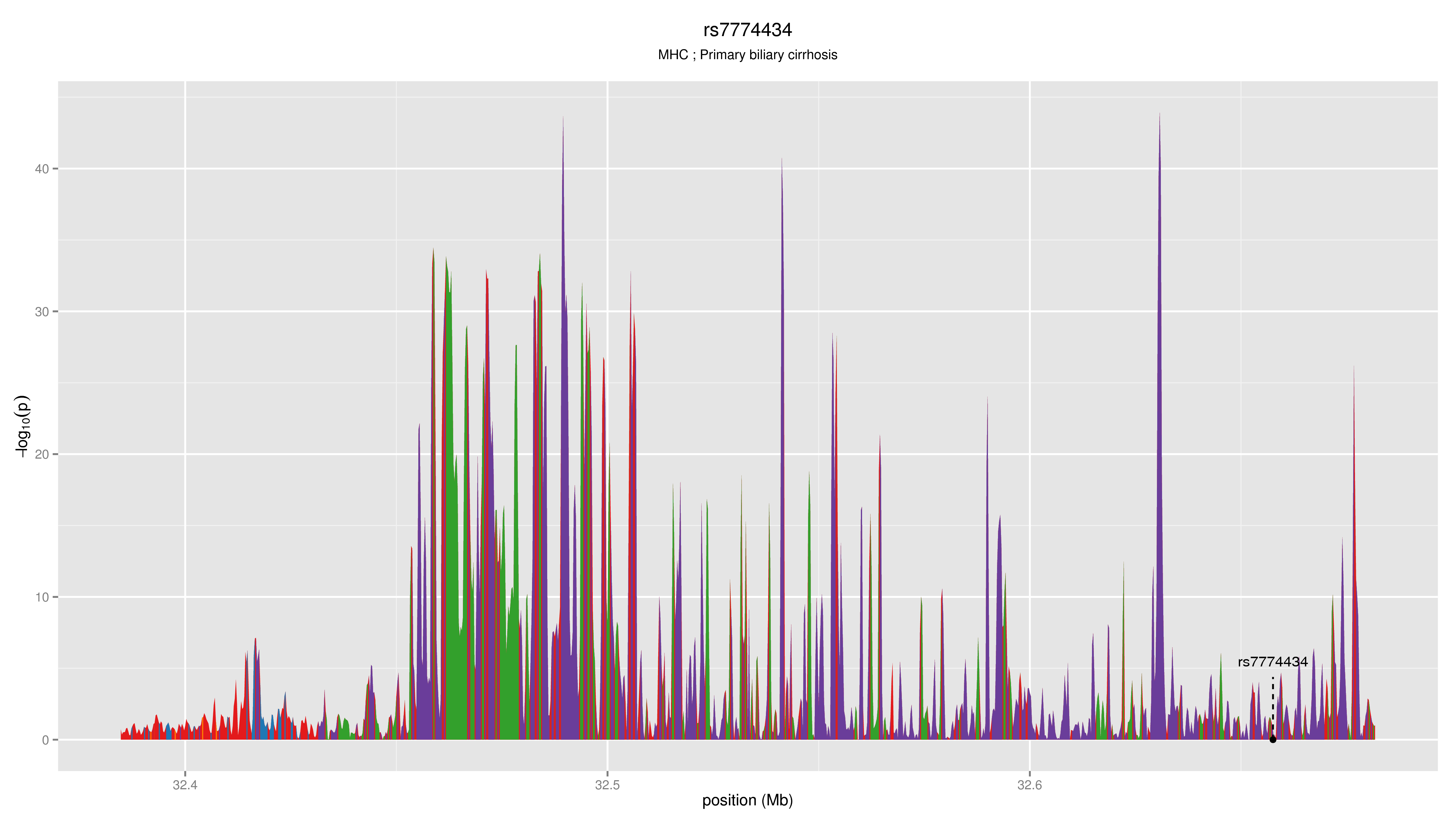The height and width of the screenshot is (819, 1456).
Task: Click y-axis tick label 40
Action: pos(42,169)
